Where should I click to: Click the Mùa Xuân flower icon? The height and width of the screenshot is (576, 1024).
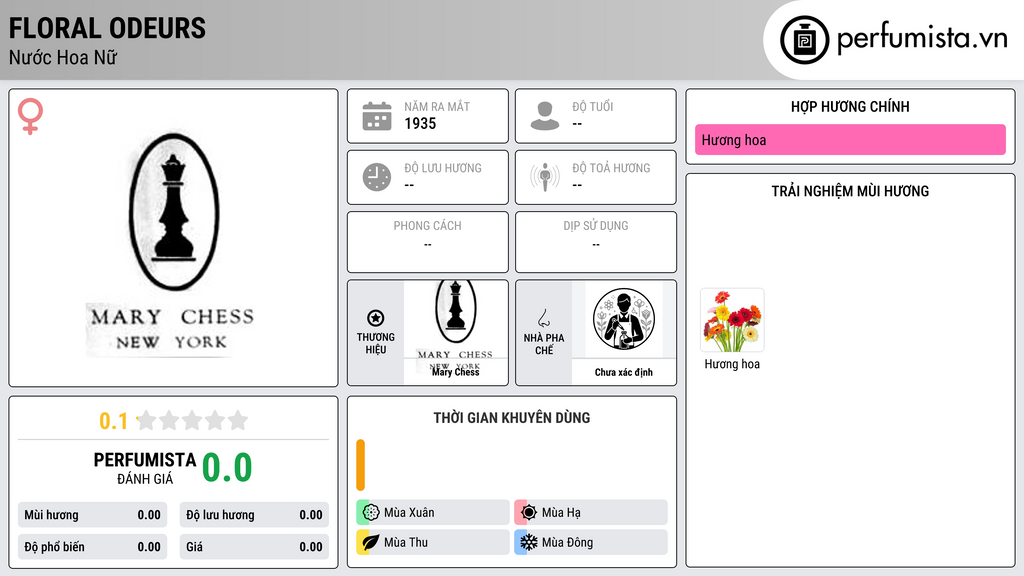(370, 512)
